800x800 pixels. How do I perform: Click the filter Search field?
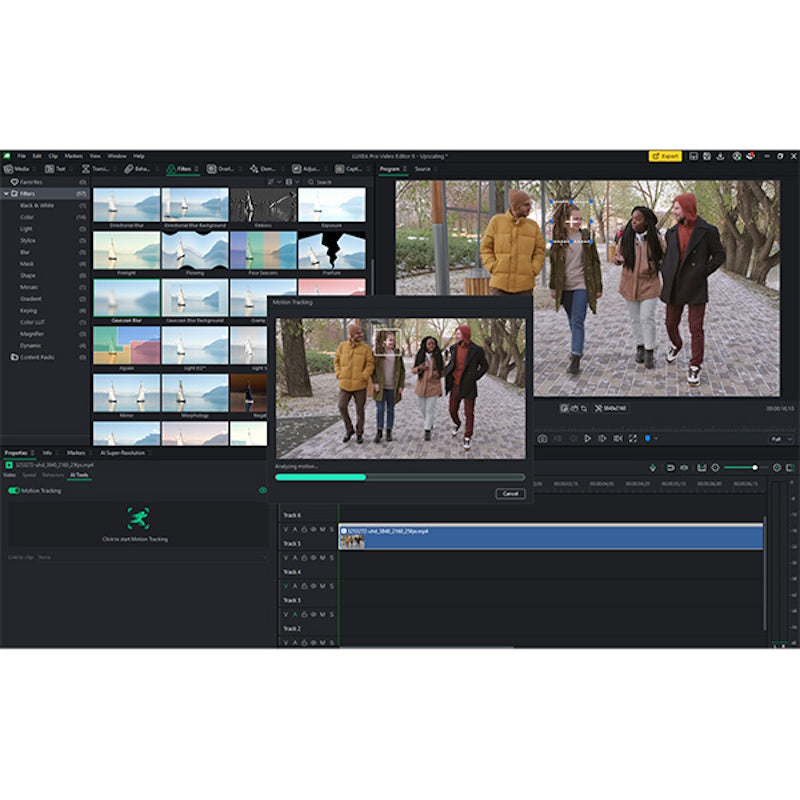click(x=337, y=182)
